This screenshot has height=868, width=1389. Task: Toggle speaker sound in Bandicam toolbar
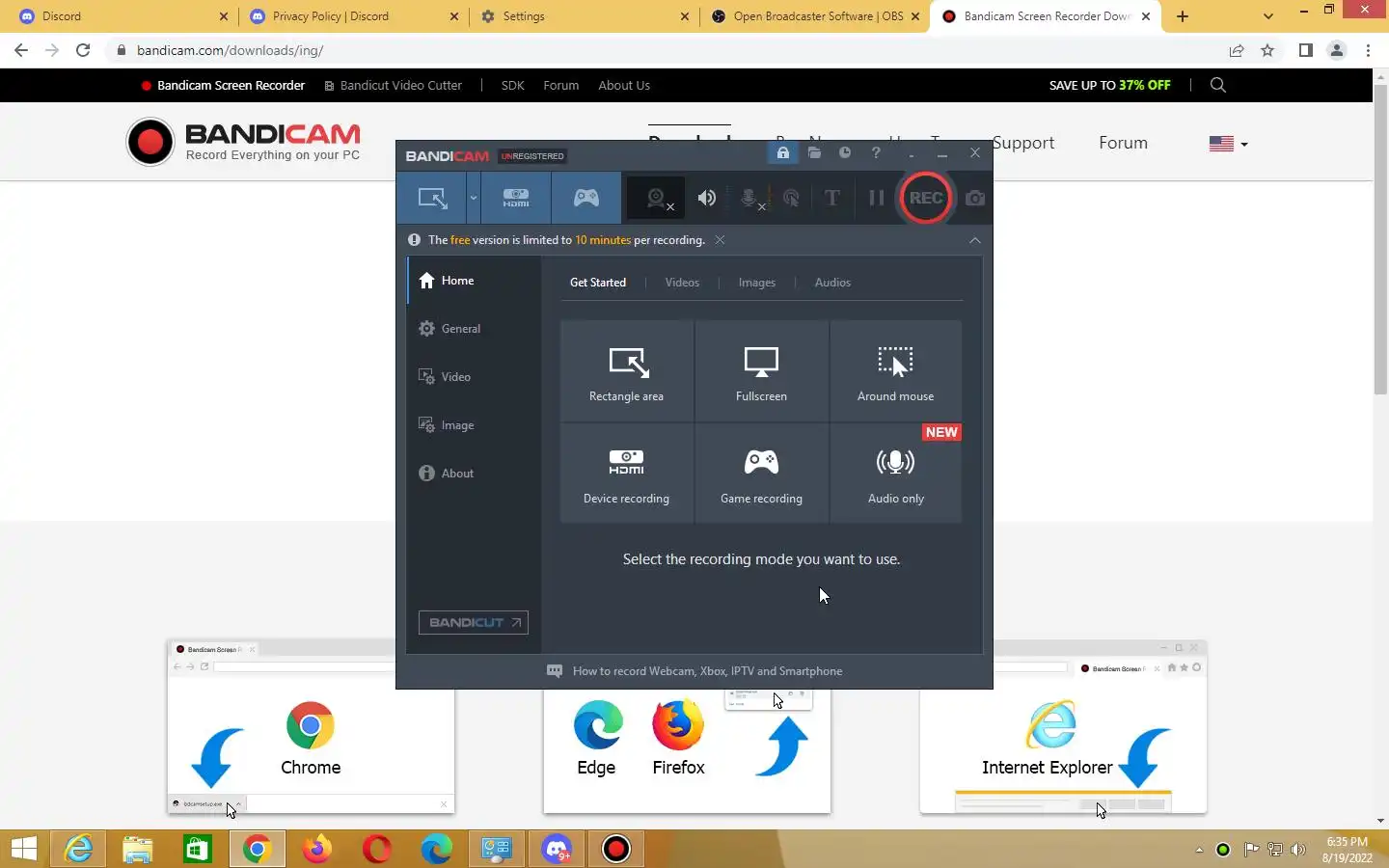(x=707, y=198)
